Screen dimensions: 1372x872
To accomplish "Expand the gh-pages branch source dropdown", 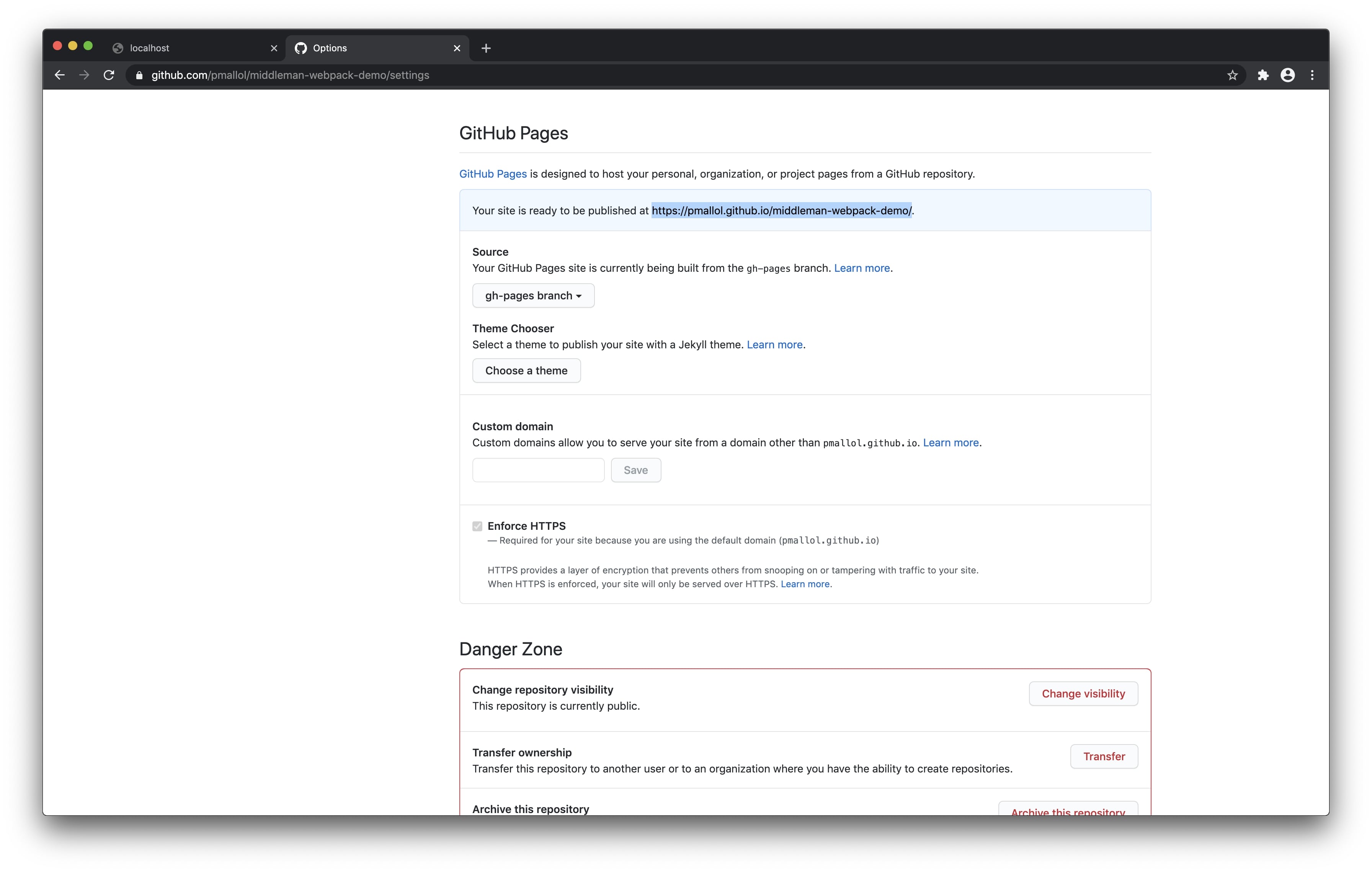I will pos(533,296).
